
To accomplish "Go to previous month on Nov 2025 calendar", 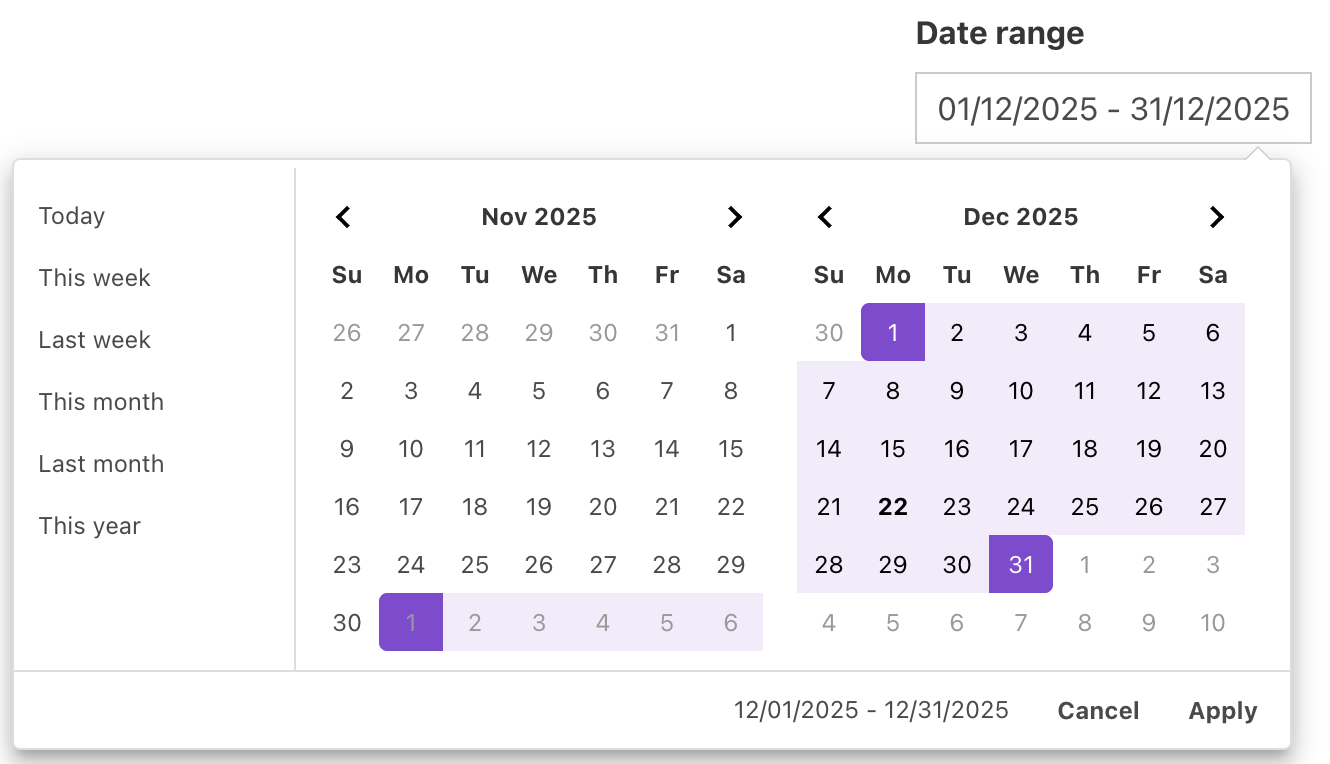I will point(343,217).
